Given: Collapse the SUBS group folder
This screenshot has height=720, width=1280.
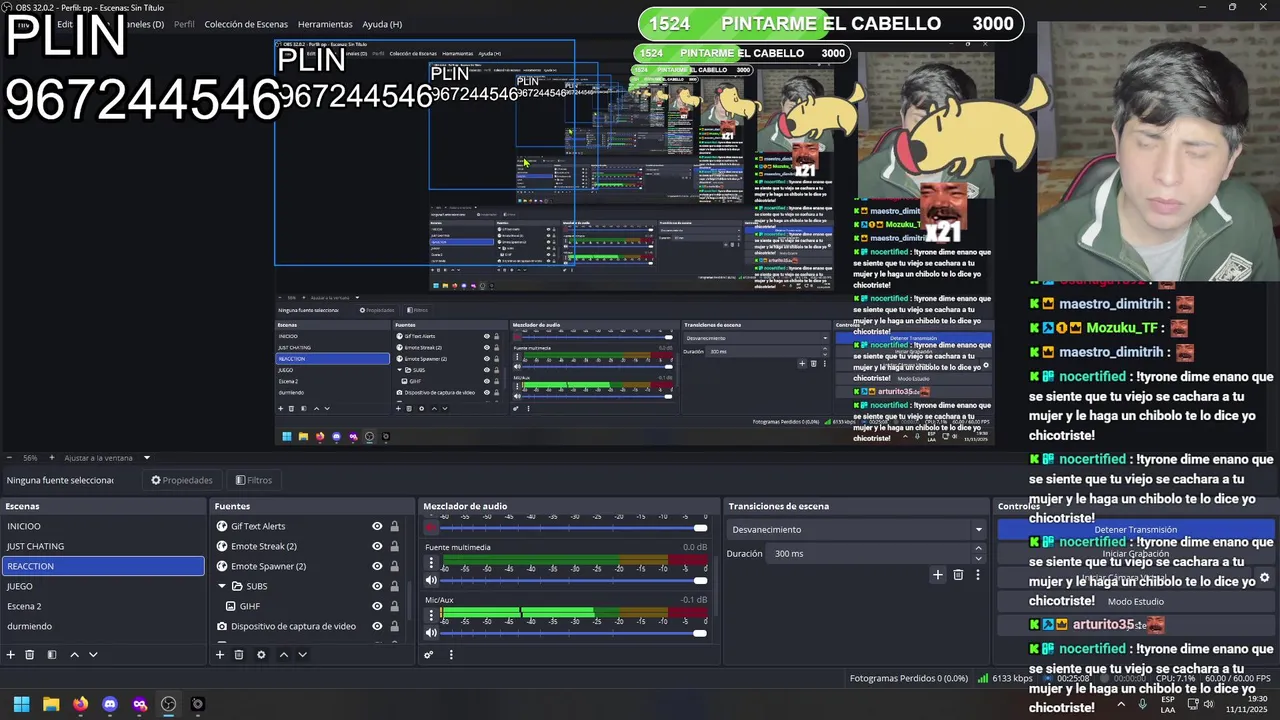Looking at the screenshot, I should point(222,586).
